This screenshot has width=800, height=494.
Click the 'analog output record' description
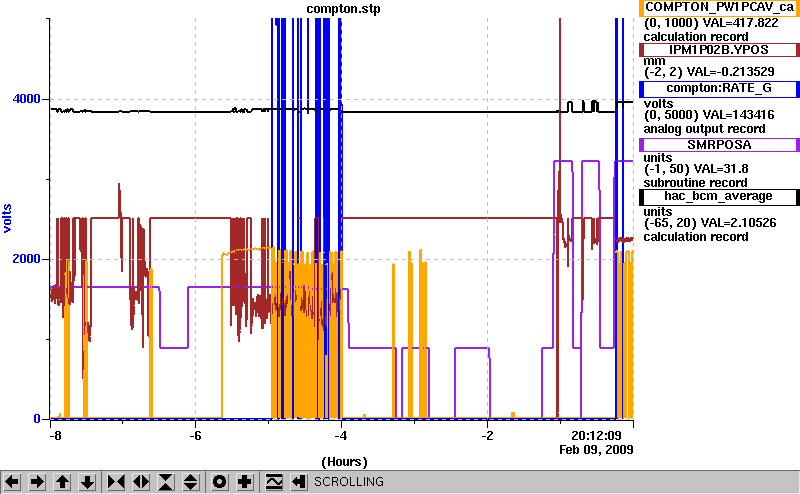(705, 129)
